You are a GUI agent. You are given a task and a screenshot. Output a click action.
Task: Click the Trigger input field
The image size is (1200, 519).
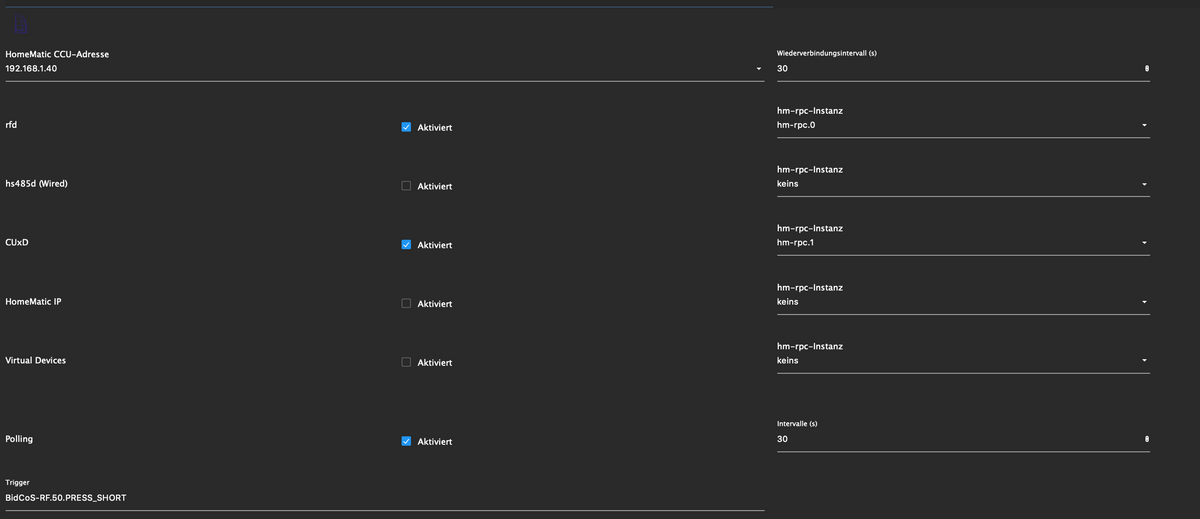coord(380,497)
